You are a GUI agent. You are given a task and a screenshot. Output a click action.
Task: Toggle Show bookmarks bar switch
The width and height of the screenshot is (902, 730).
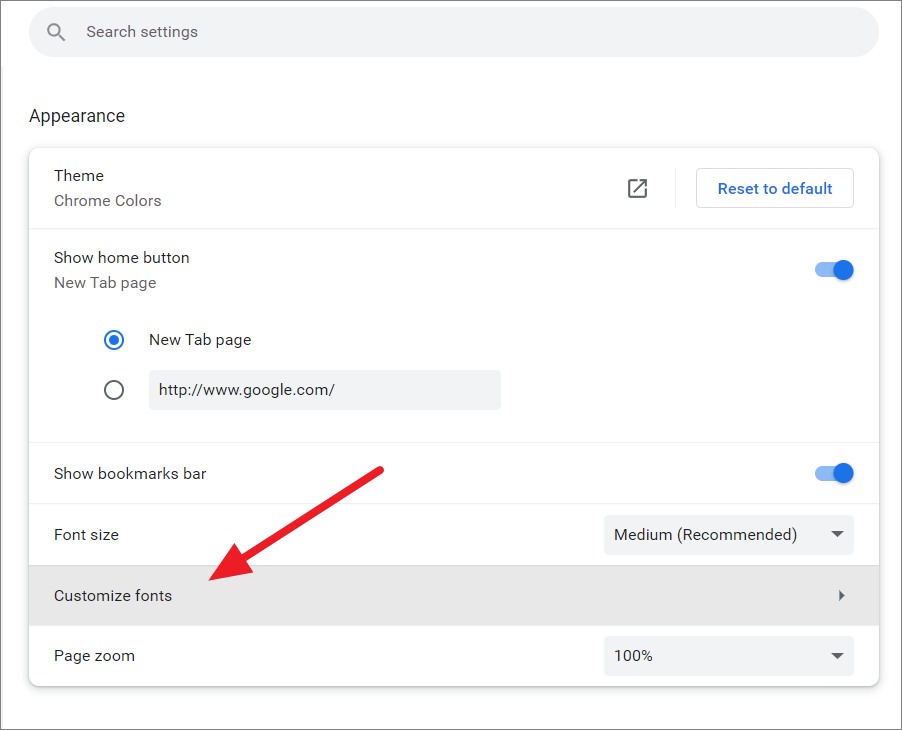(x=834, y=473)
